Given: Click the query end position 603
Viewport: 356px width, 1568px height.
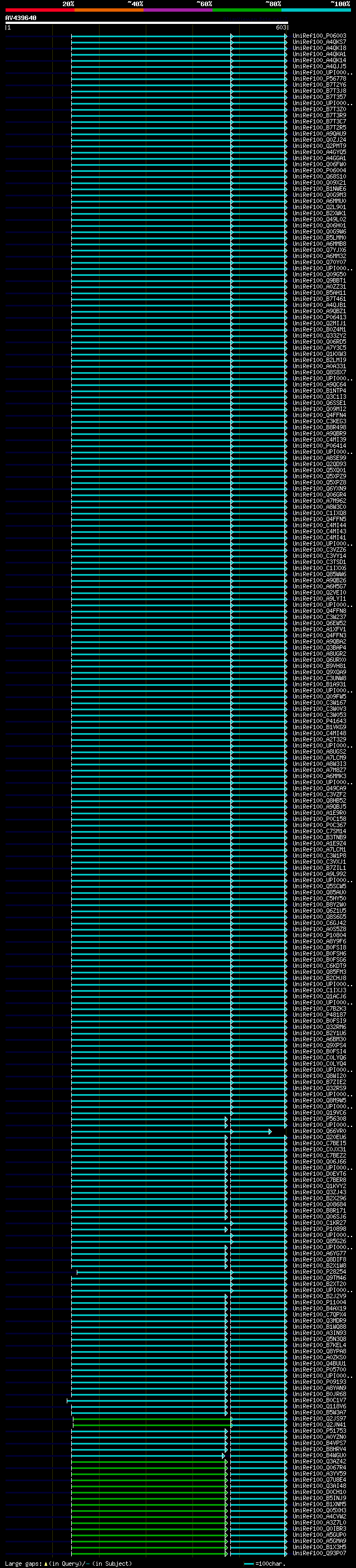Looking at the screenshot, I should [281, 27].
